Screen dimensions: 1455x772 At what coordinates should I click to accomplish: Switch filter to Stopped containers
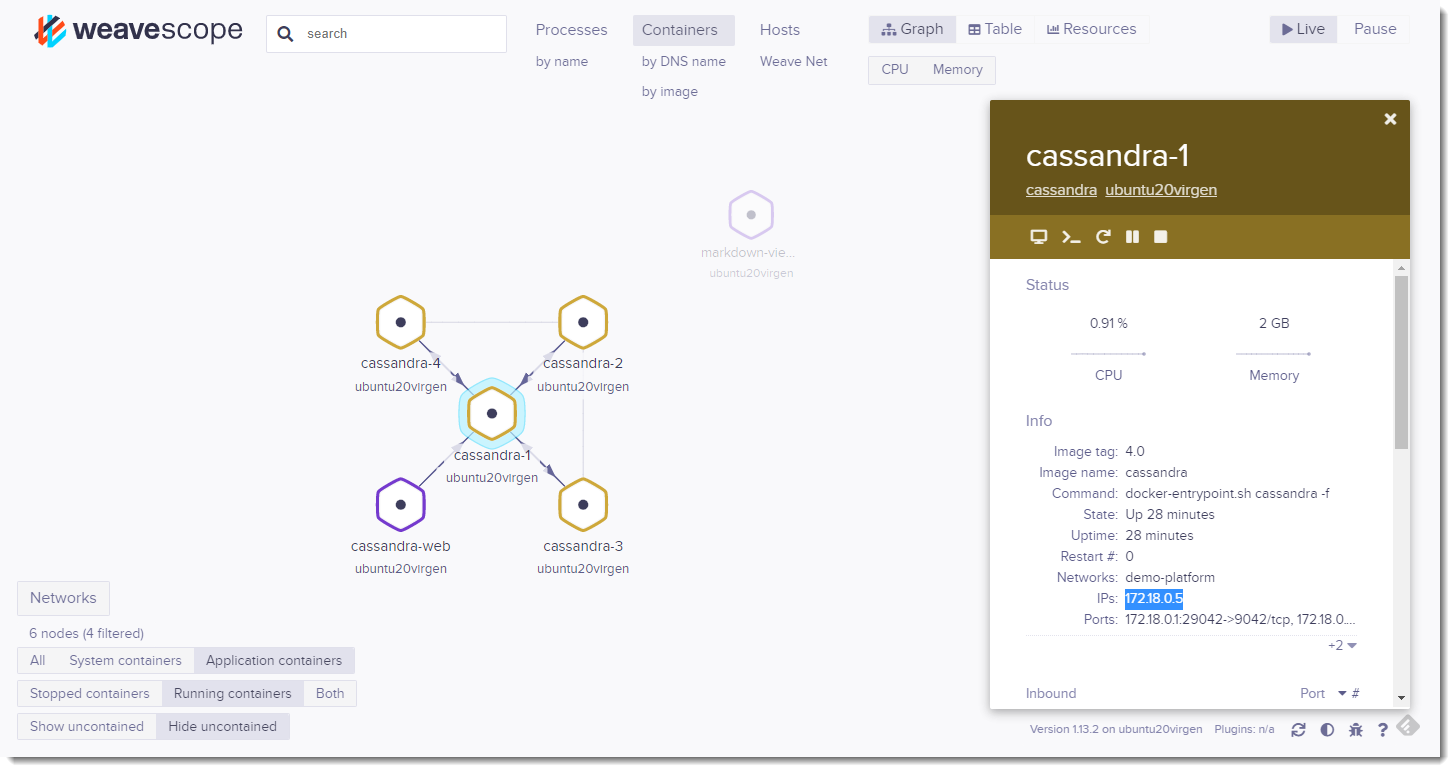point(89,694)
